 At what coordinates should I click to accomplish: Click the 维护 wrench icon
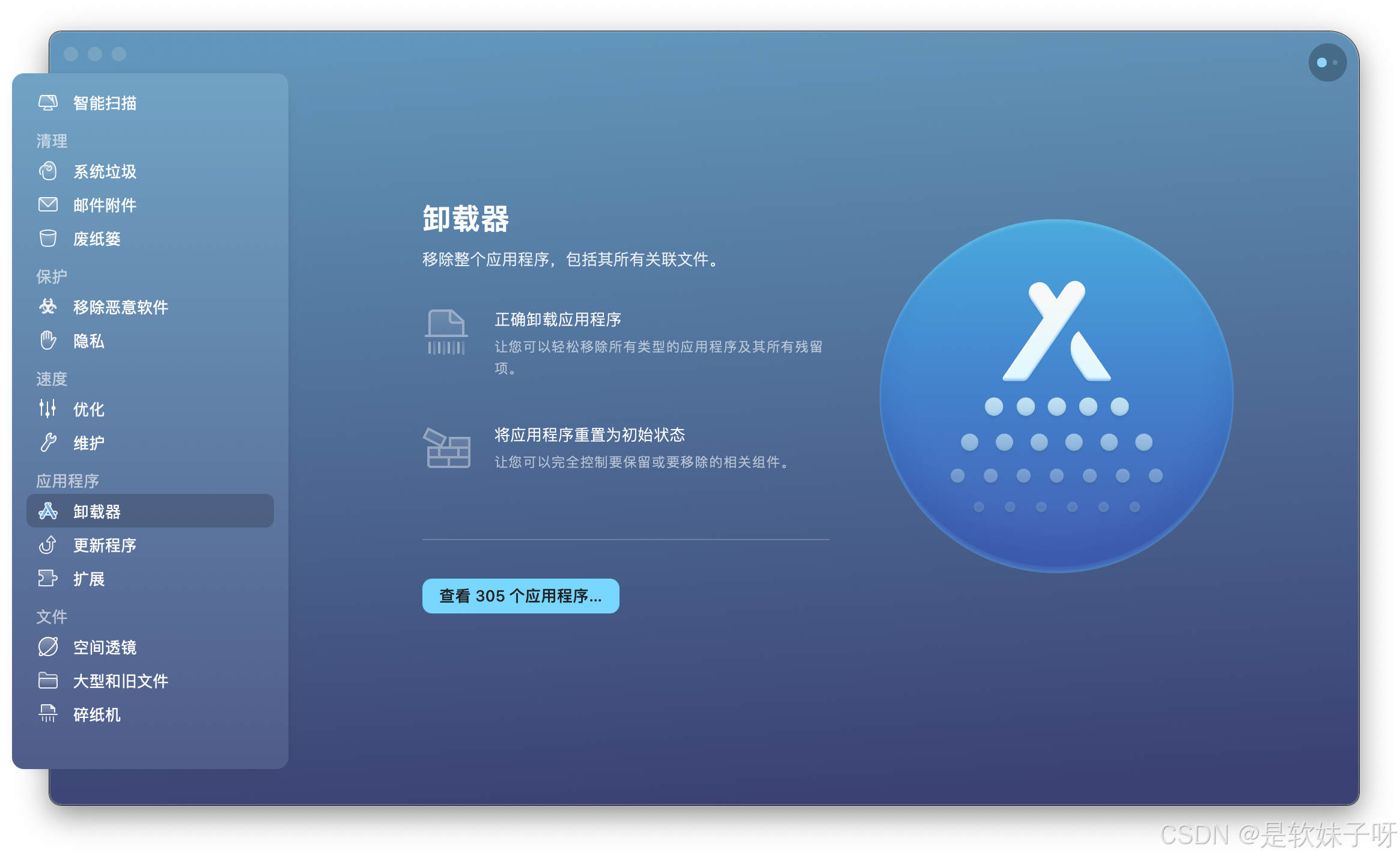[48, 443]
